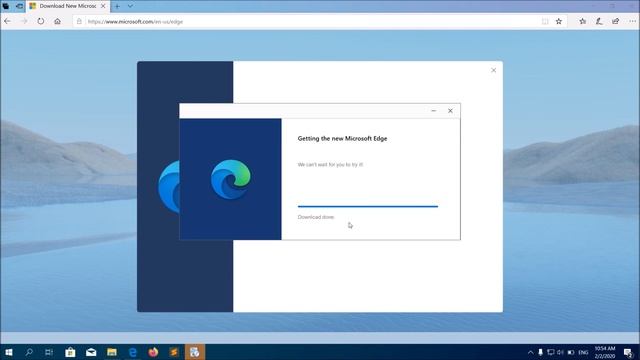
Task: Close the Download New Microsoft tab
Action: 103,6
